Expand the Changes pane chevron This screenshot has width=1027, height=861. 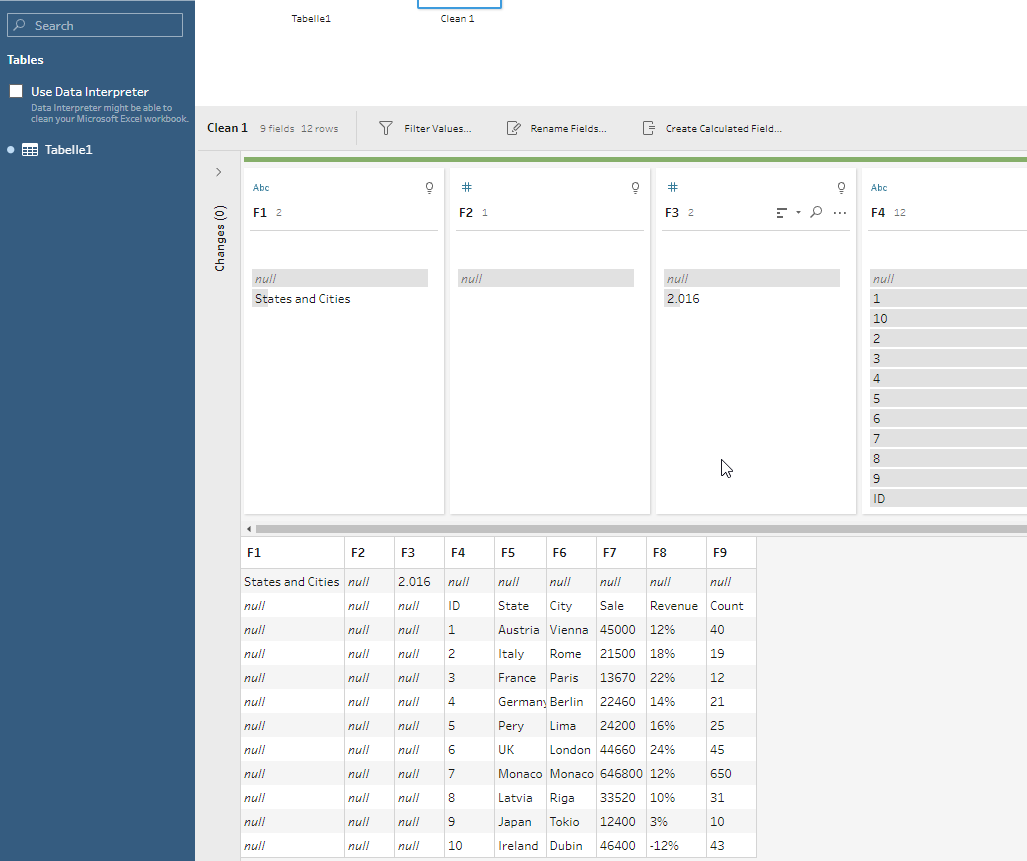tap(219, 172)
